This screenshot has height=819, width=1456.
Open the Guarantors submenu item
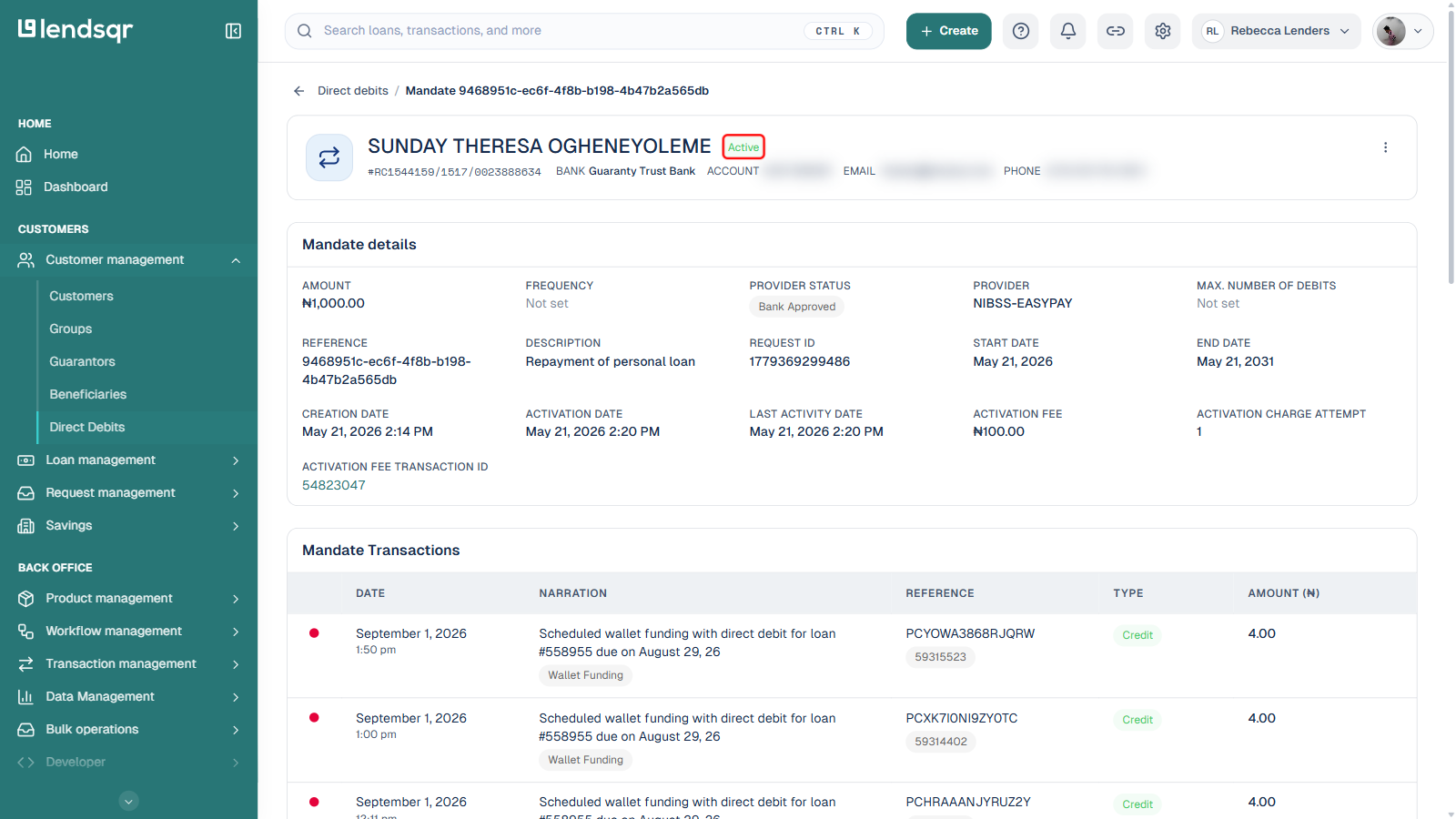coord(83,362)
